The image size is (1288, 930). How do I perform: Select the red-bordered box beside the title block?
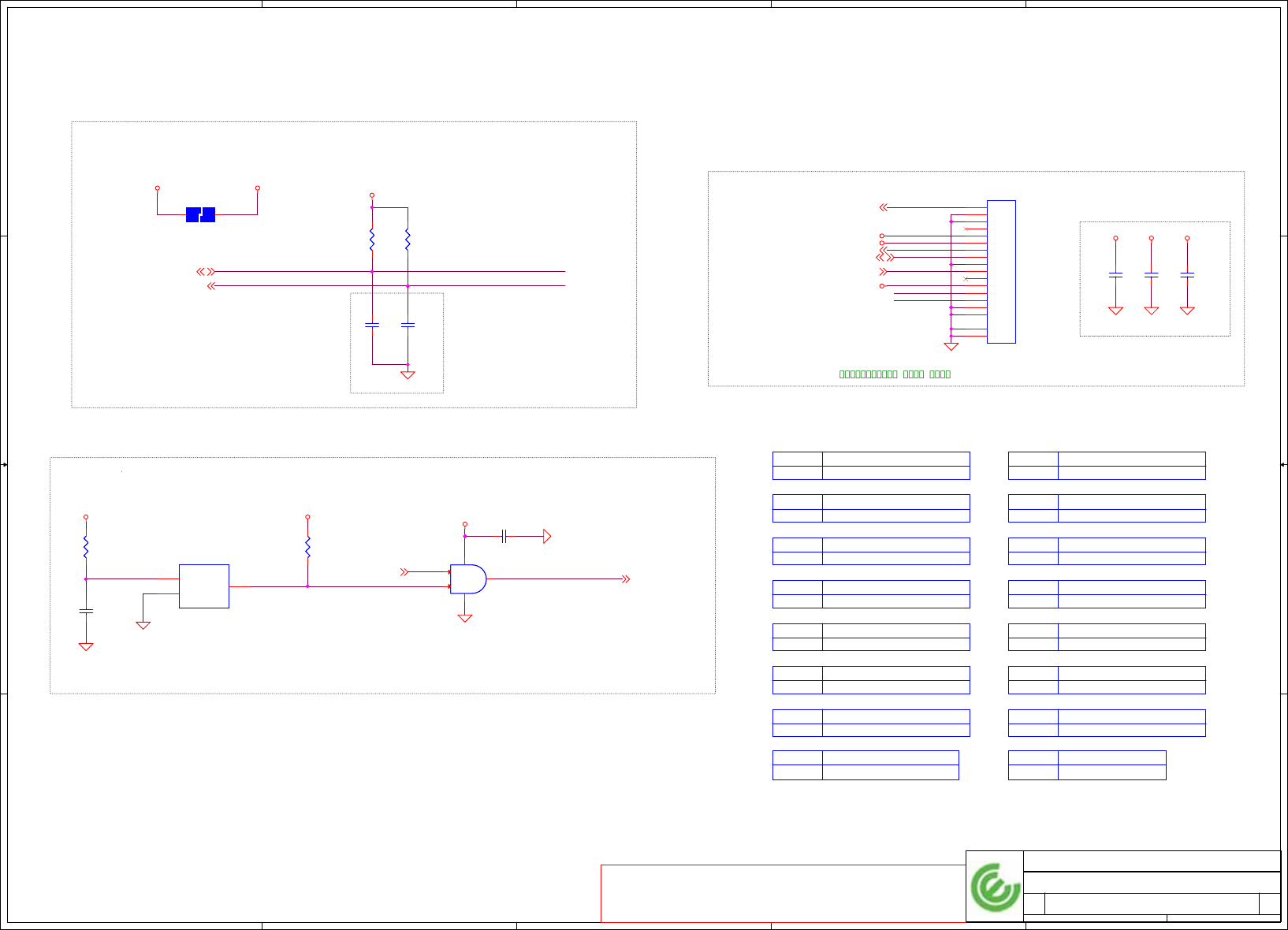(784, 894)
